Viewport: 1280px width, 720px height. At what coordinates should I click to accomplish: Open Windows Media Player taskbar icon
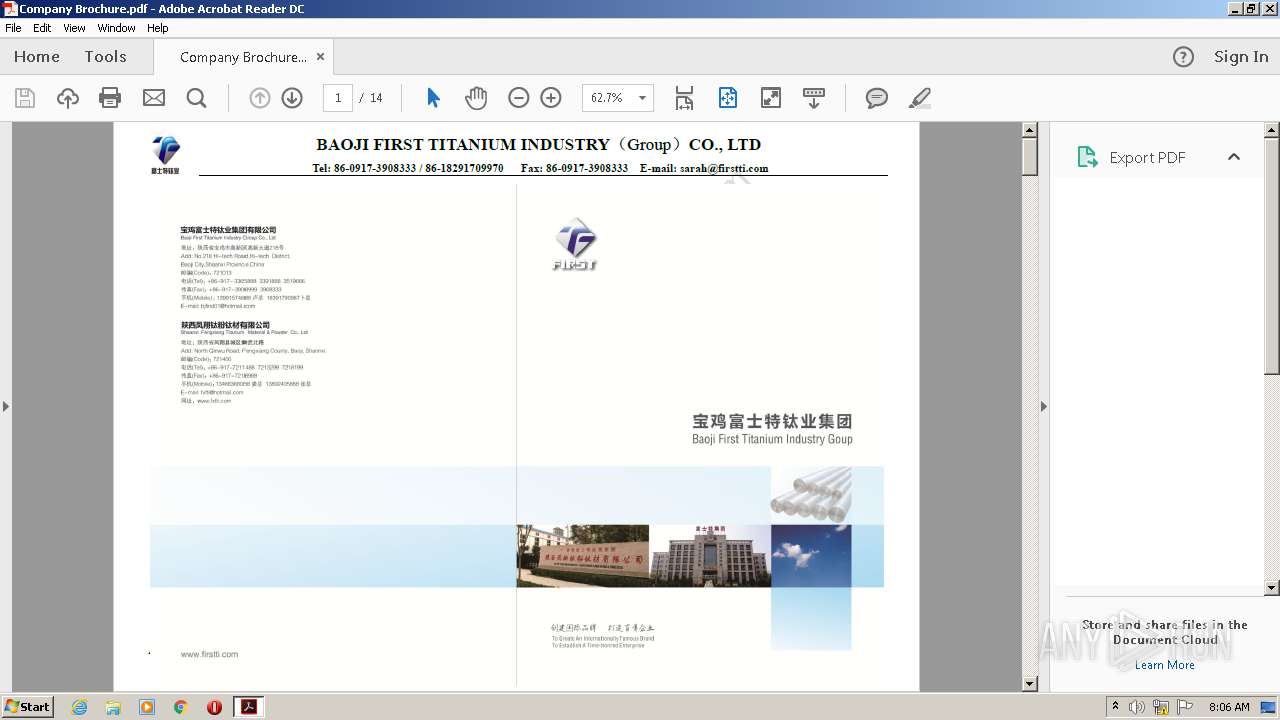(x=147, y=707)
